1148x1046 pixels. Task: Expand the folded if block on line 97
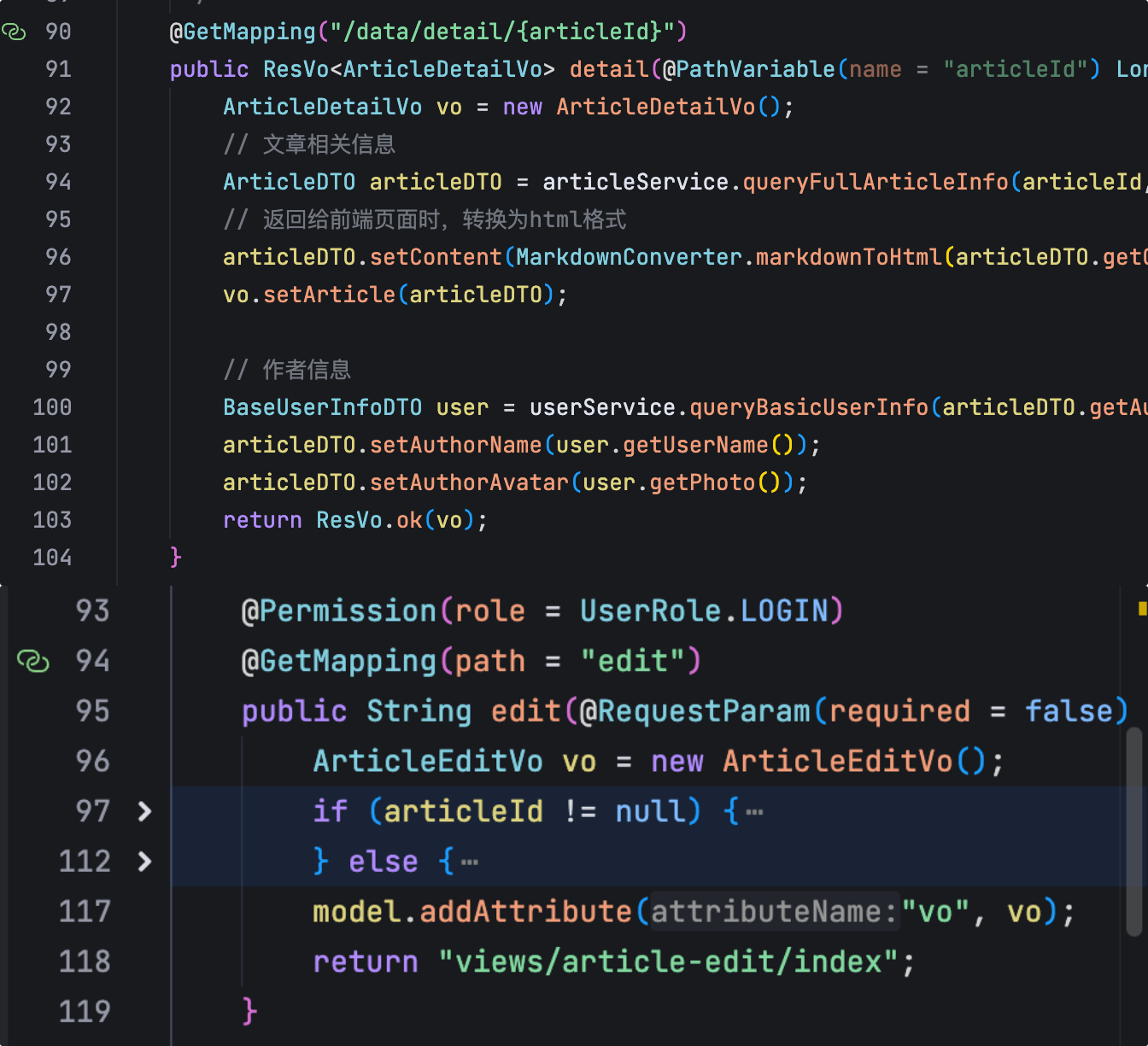[x=144, y=811]
